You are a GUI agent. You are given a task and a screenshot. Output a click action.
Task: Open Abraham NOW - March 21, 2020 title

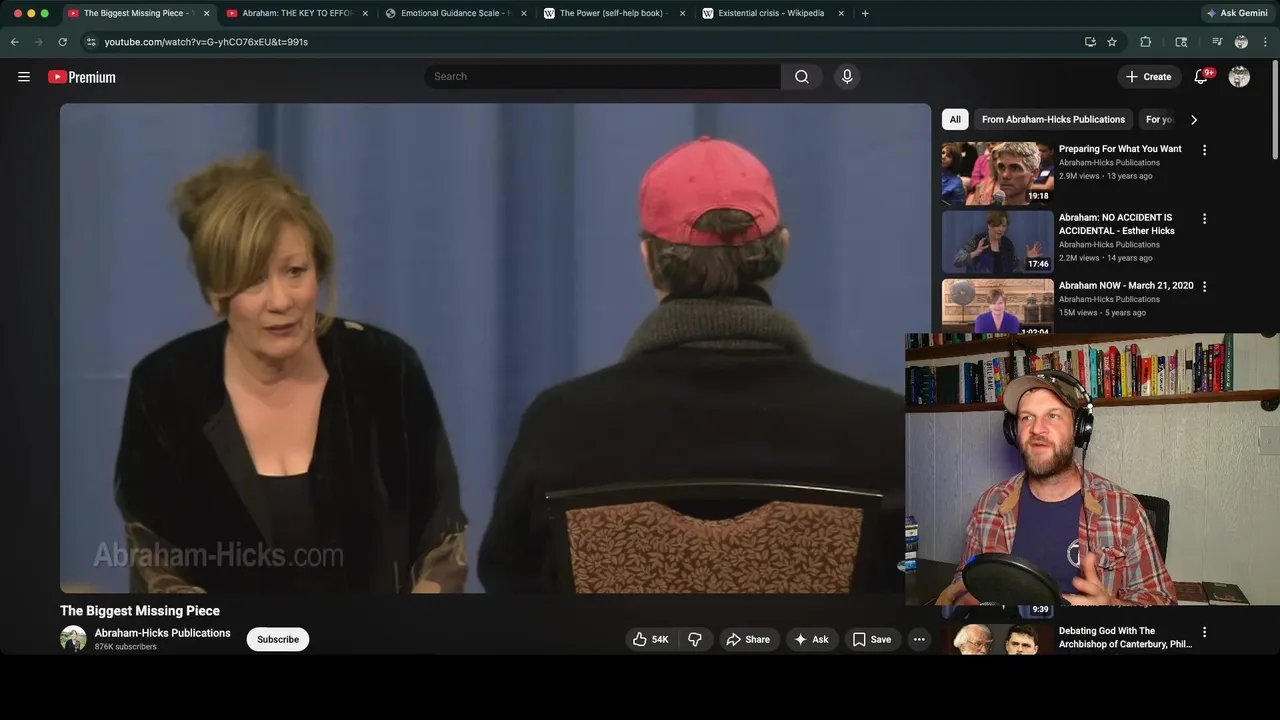1126,286
